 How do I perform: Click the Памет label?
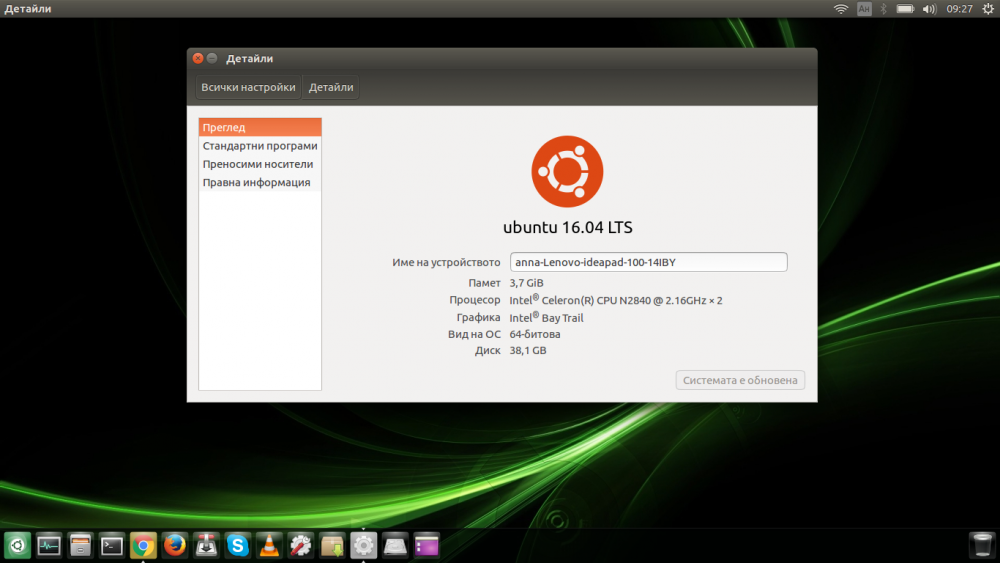[484, 283]
